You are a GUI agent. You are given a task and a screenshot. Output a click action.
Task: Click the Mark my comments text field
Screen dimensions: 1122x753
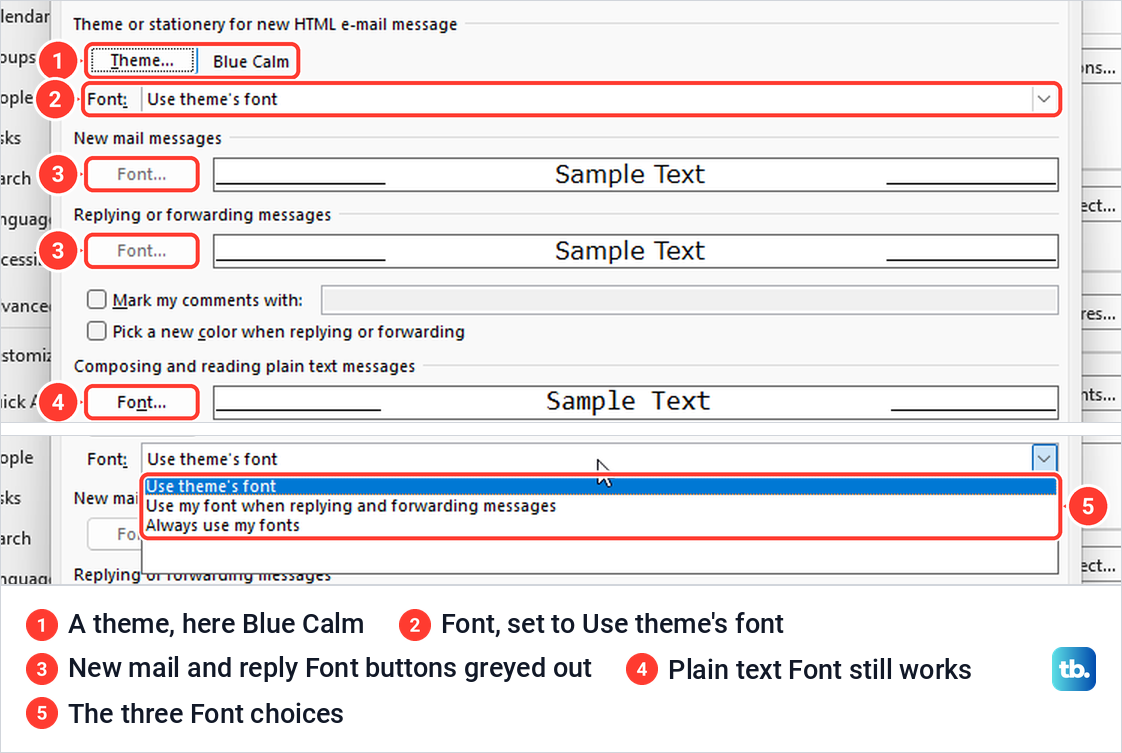(x=689, y=300)
